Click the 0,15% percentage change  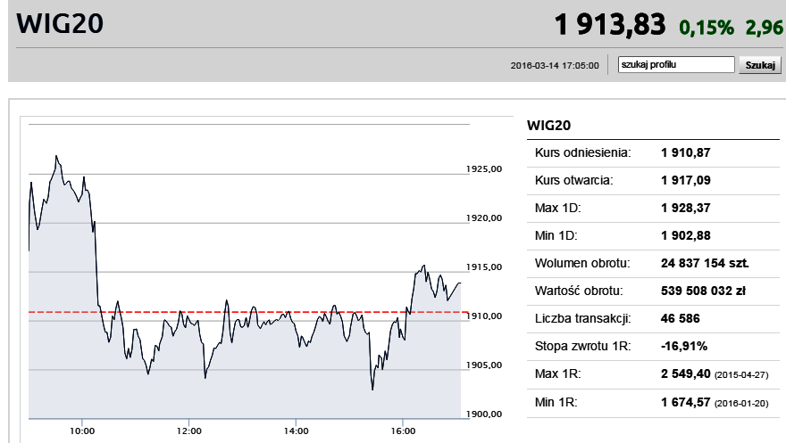(x=706, y=28)
